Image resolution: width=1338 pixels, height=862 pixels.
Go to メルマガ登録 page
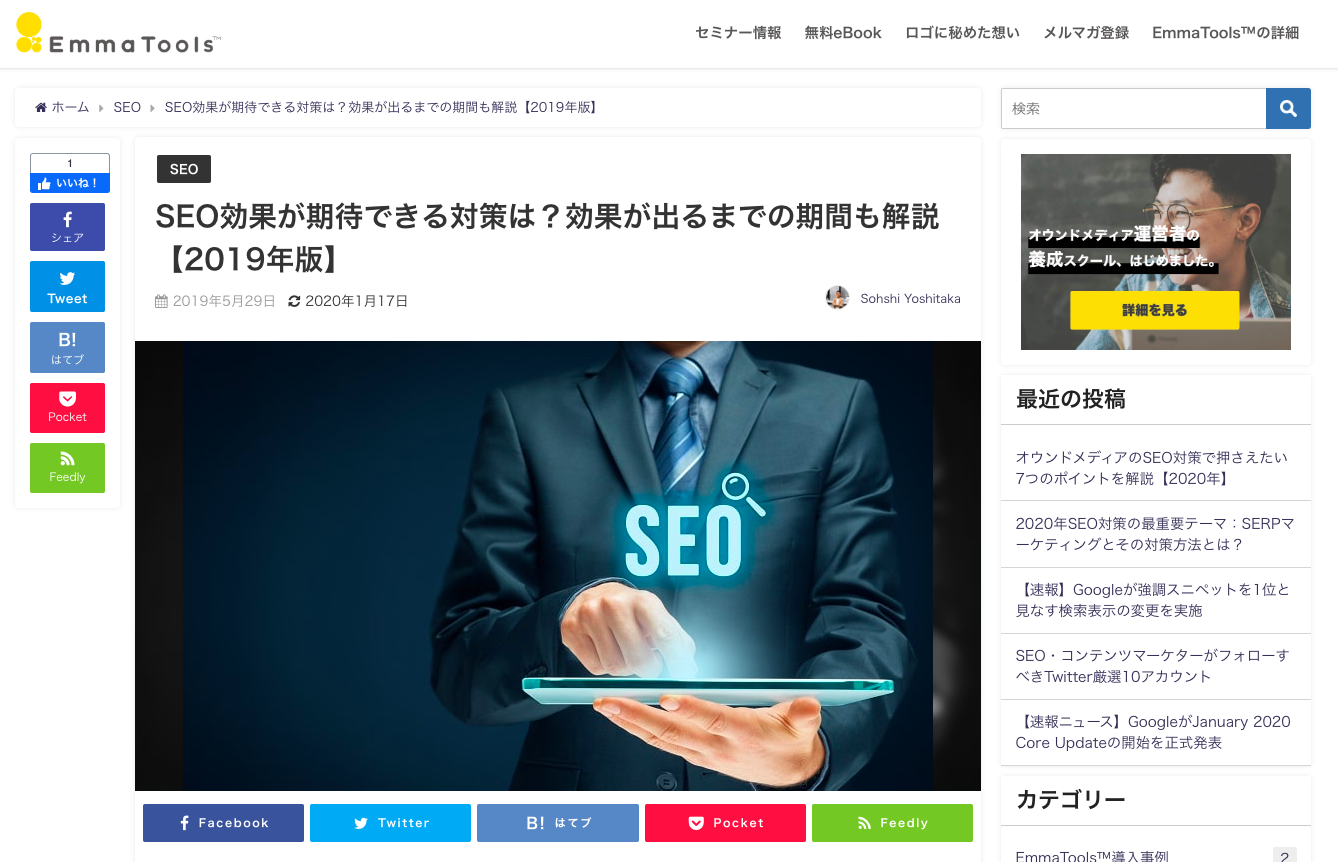pyautogui.click(x=1086, y=33)
